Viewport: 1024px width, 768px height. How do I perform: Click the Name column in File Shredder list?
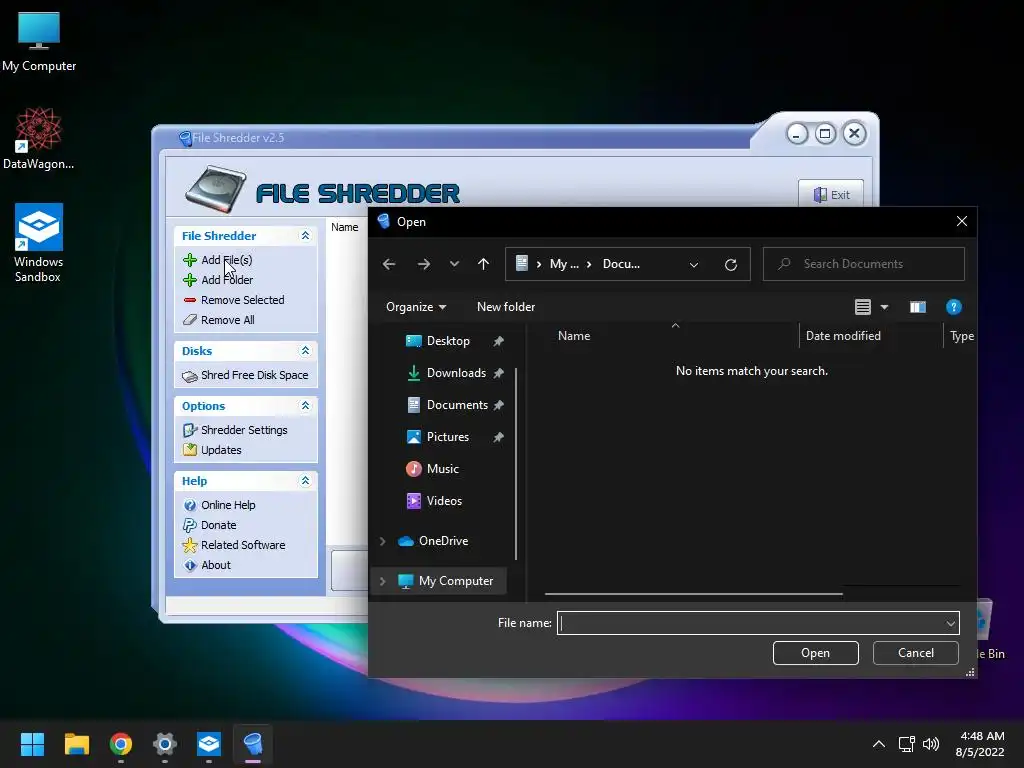coord(344,227)
